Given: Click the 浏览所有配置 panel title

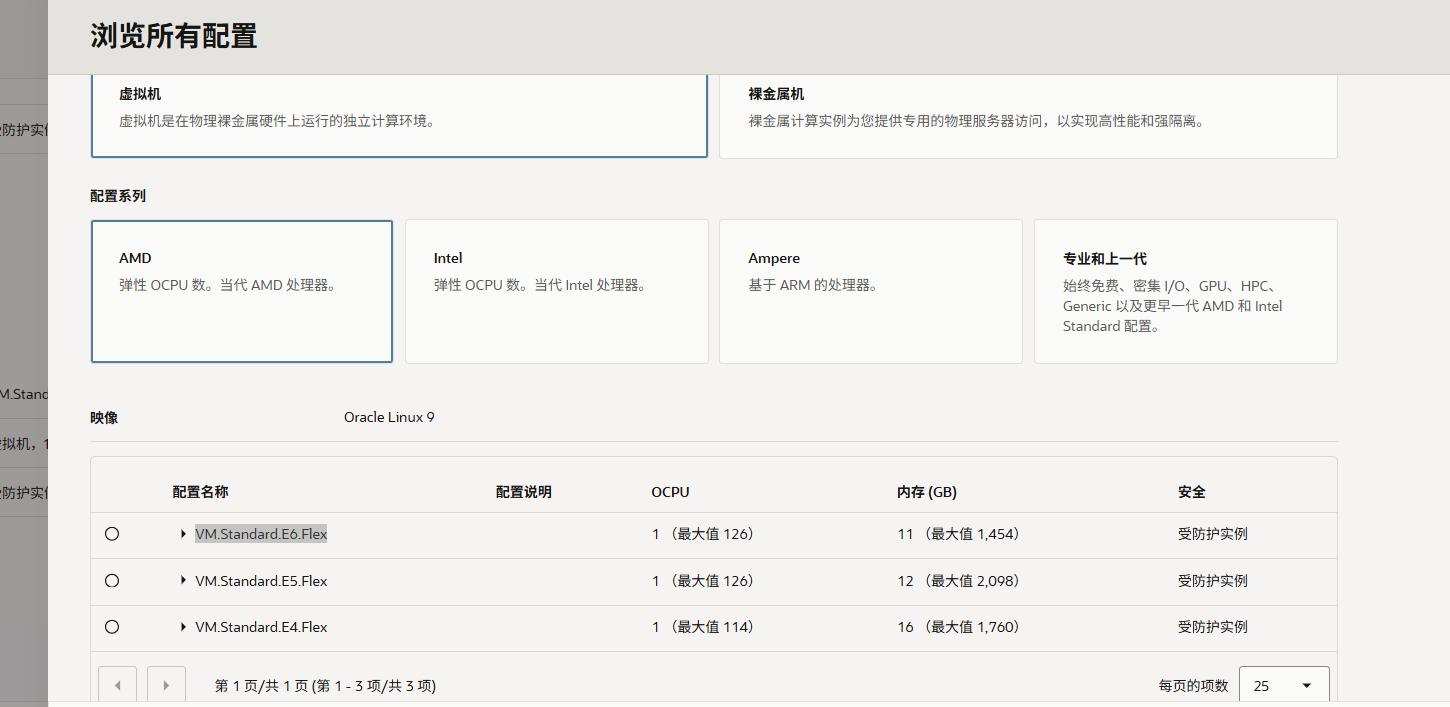Looking at the screenshot, I should pos(174,37).
